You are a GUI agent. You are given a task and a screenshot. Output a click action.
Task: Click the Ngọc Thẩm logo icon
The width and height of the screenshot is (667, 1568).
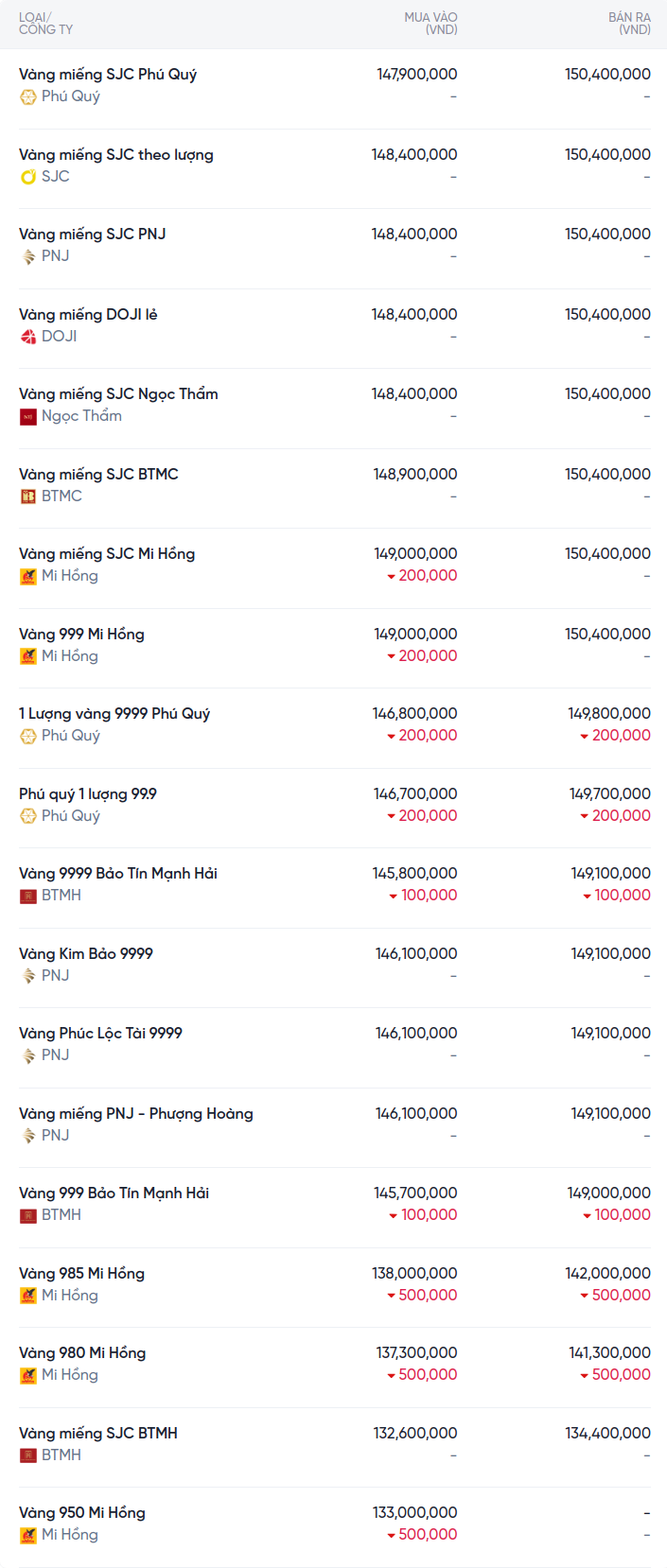(x=28, y=416)
